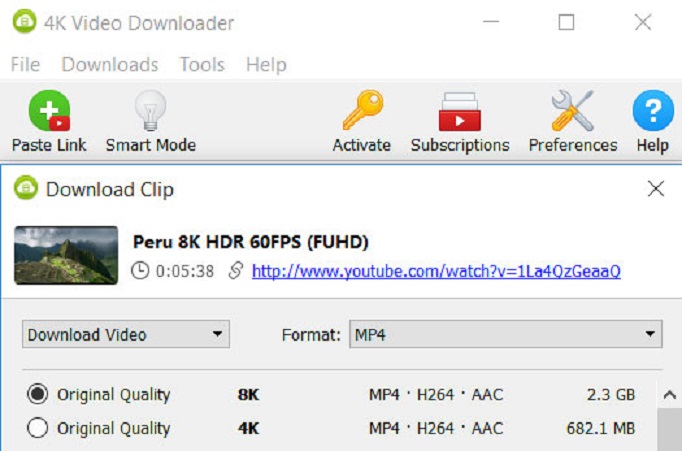The width and height of the screenshot is (682, 451).
Task: Click the 8K resolution label
Action: 248,395
